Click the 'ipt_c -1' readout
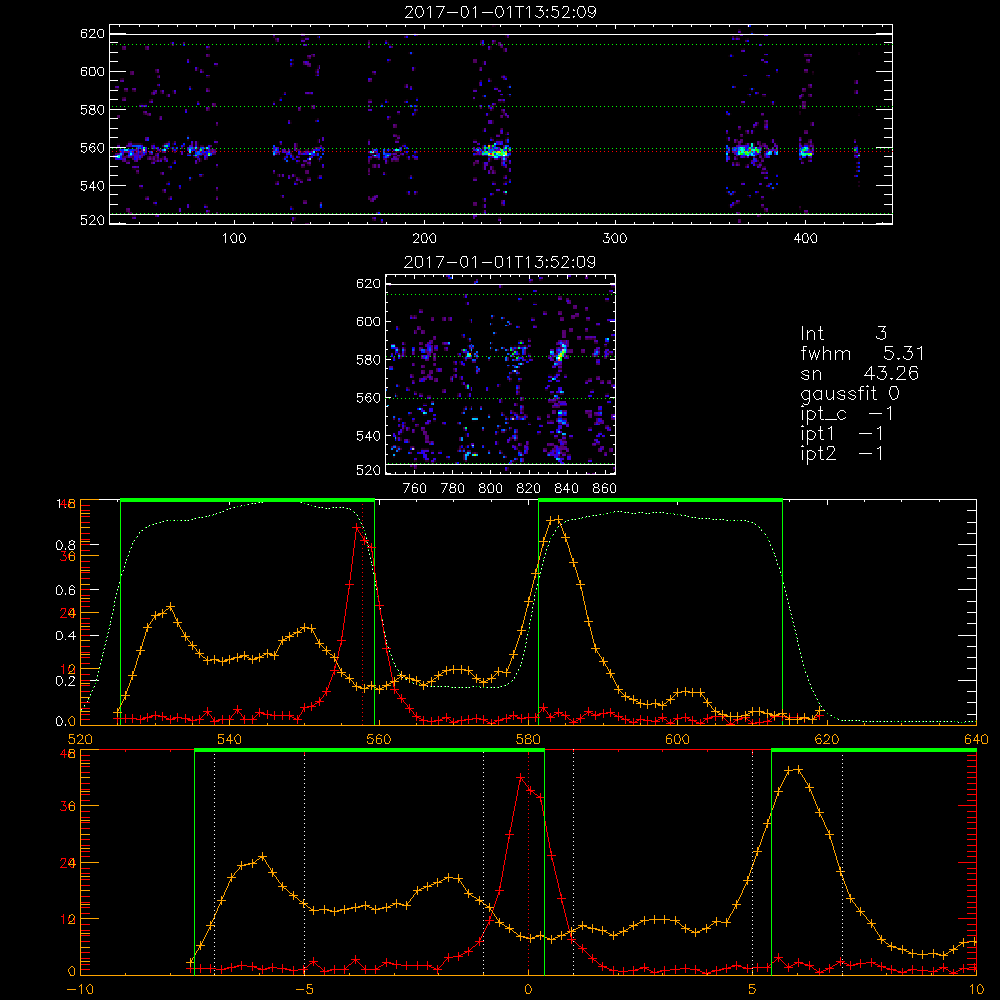This screenshot has height=1000, width=1000. coord(848,414)
